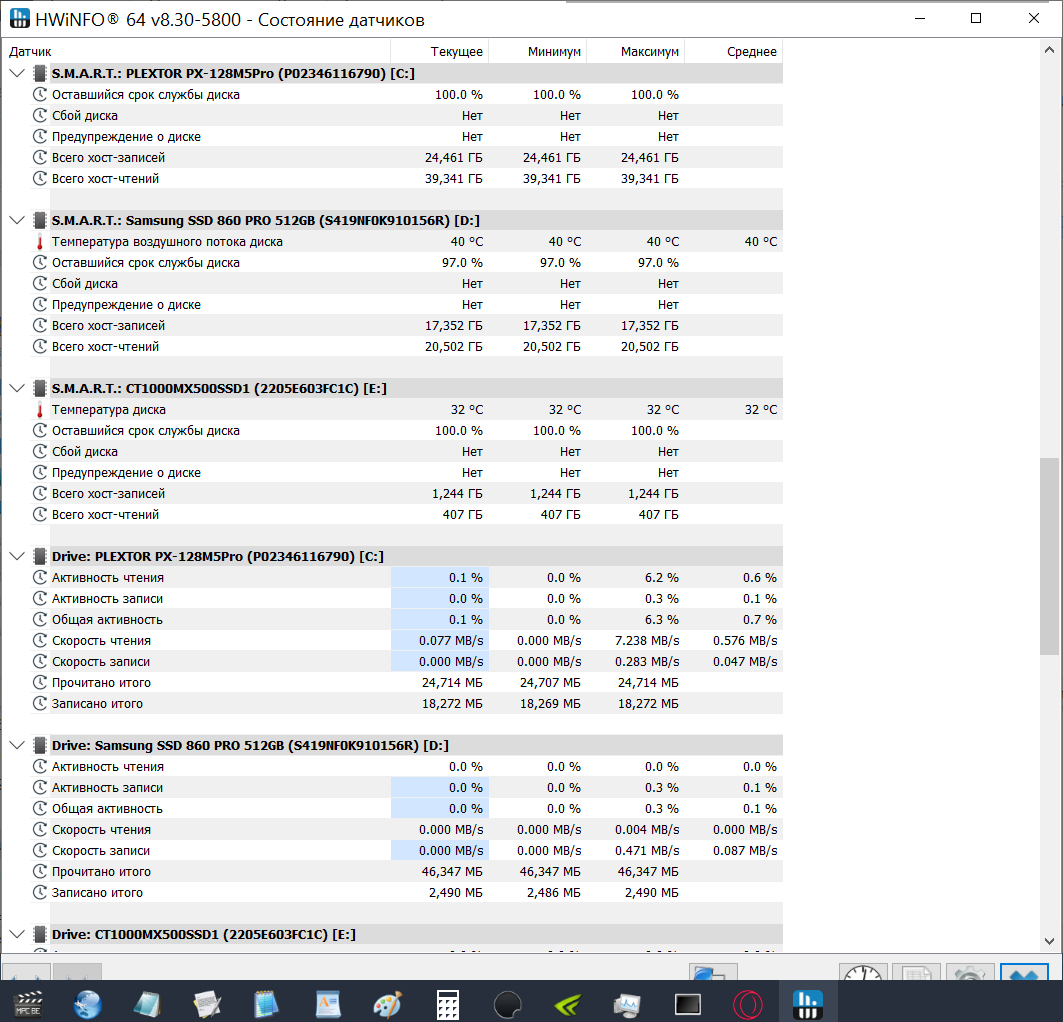Click the 7.238 MB/s maximum read speed value

pyautogui.click(x=647, y=640)
